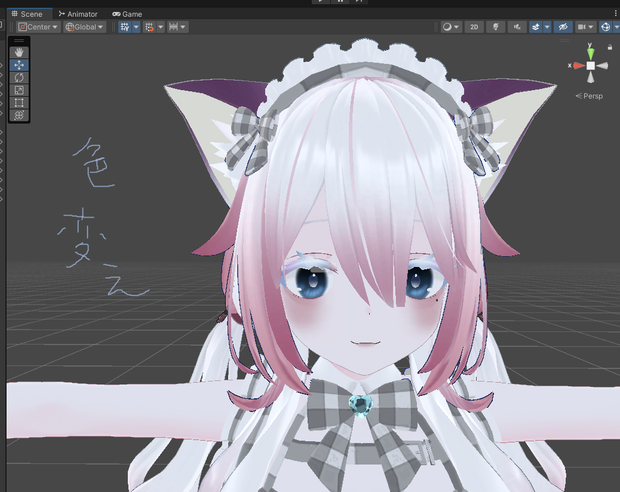Switch to the Animator tab

pos(78,14)
